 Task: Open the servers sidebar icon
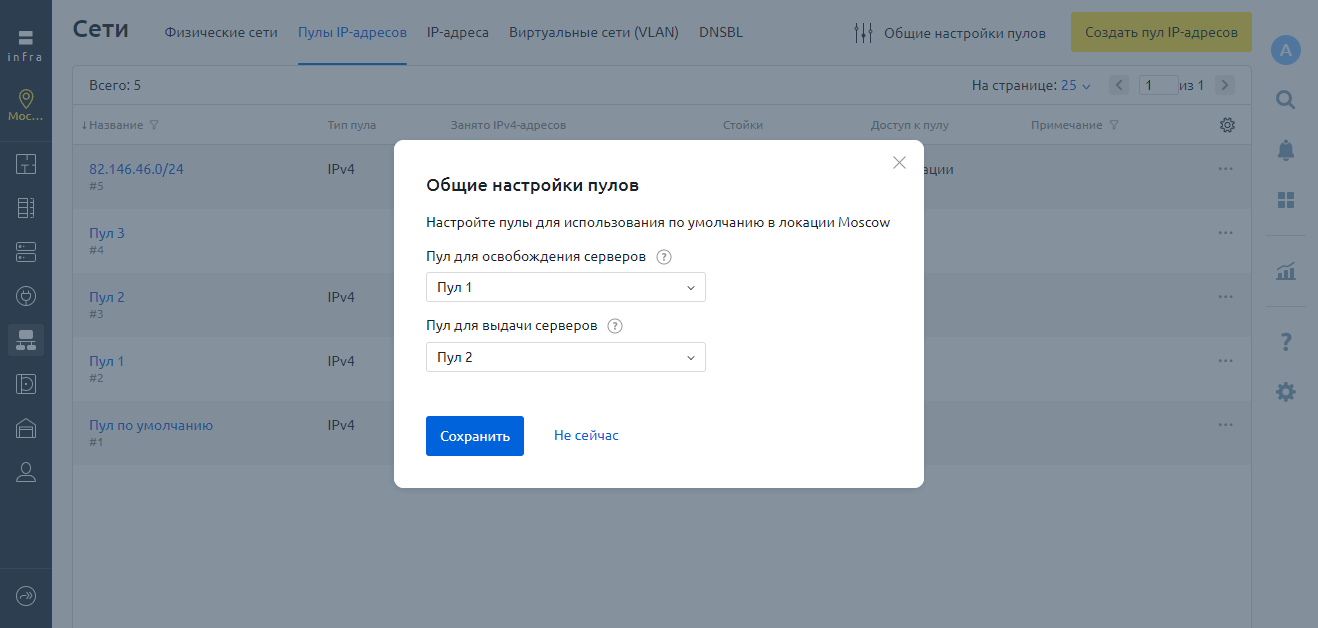26,251
